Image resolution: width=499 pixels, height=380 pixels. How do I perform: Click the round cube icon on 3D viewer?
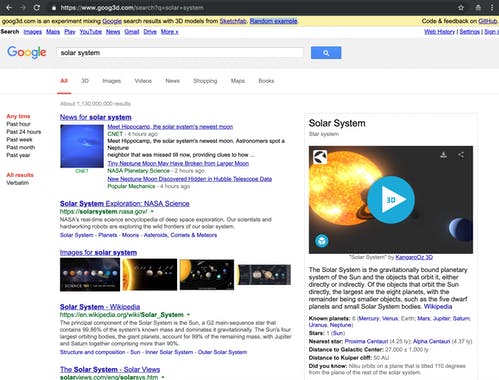(322, 241)
